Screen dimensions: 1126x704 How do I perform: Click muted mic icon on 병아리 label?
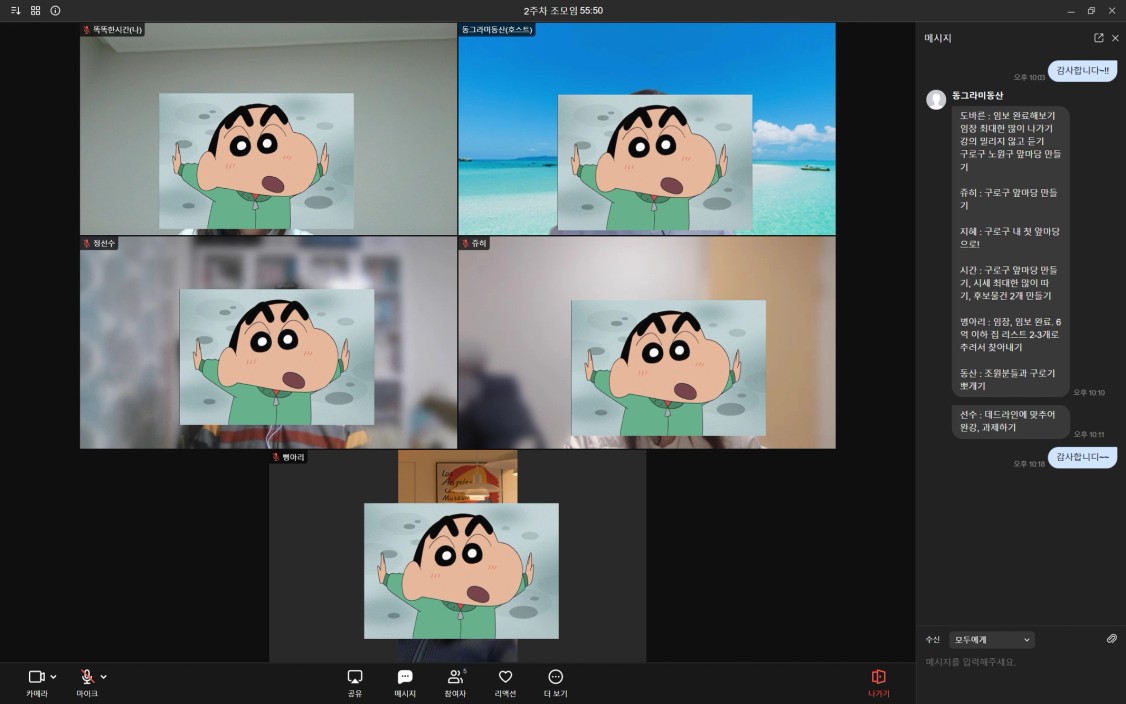(276, 457)
